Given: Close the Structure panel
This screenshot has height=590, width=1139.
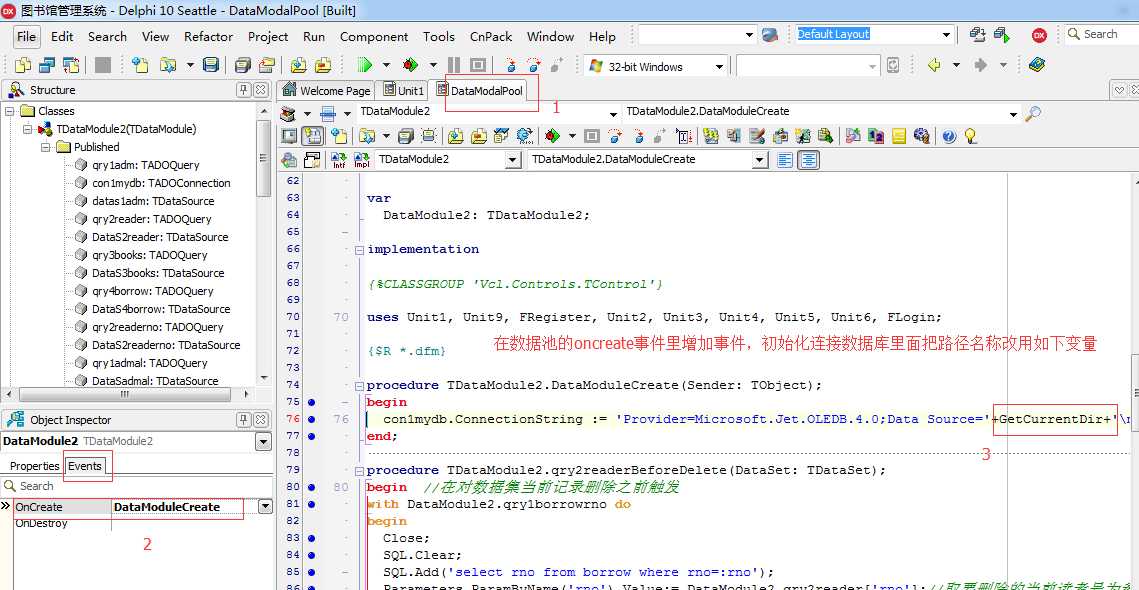Looking at the screenshot, I should click(x=260, y=90).
